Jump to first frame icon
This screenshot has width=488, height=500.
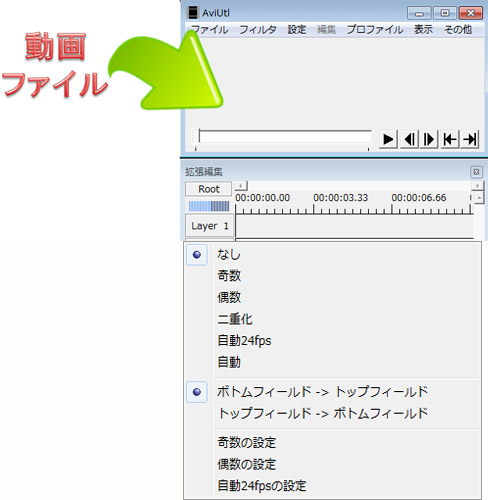(450, 139)
